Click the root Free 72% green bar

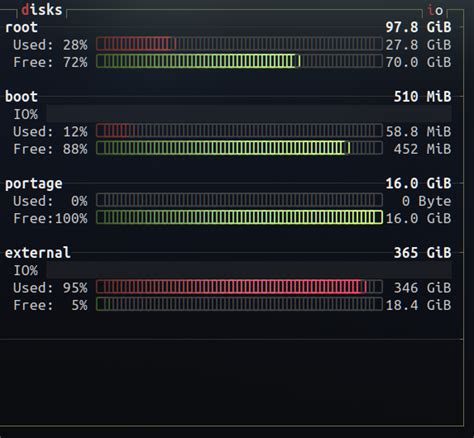coord(239,61)
